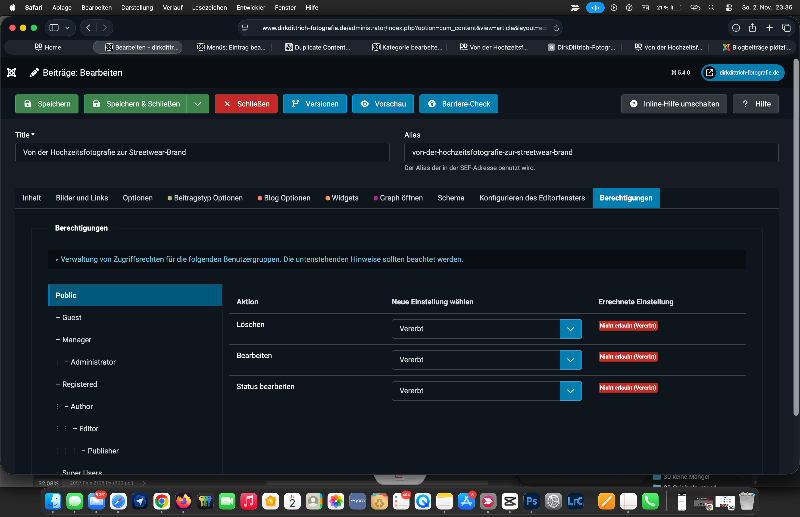The image size is (800, 517).
Task: Open Photoshop from the dock
Action: point(532,500)
